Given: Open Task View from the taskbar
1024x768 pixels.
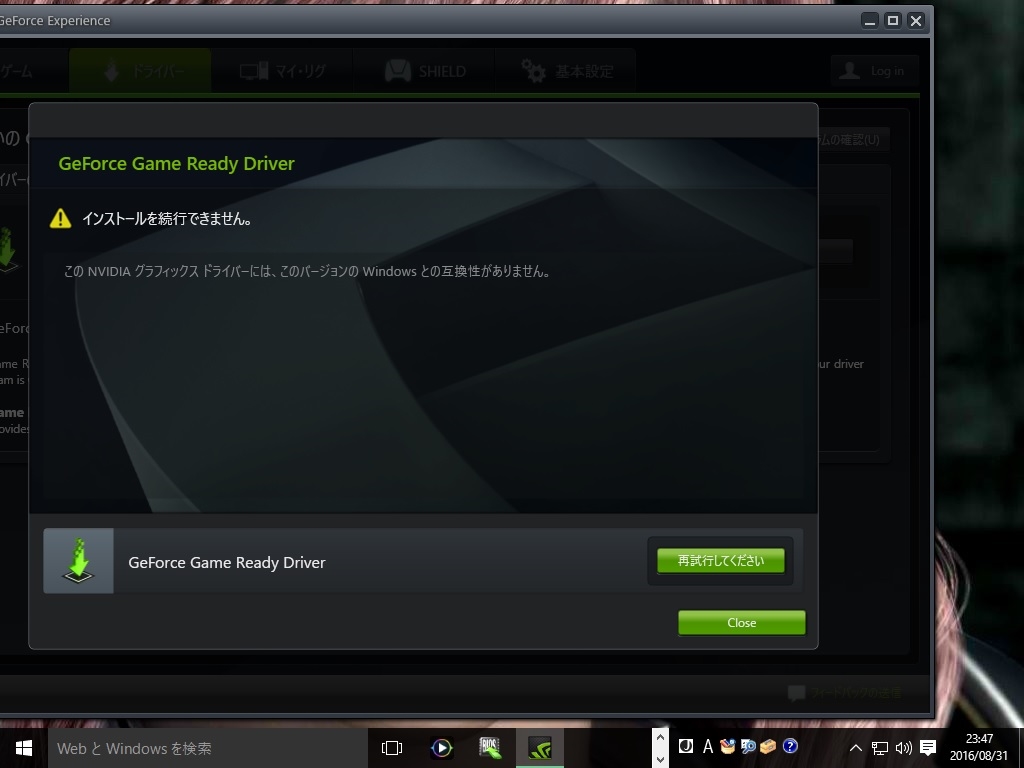Looking at the screenshot, I should click(x=392, y=748).
